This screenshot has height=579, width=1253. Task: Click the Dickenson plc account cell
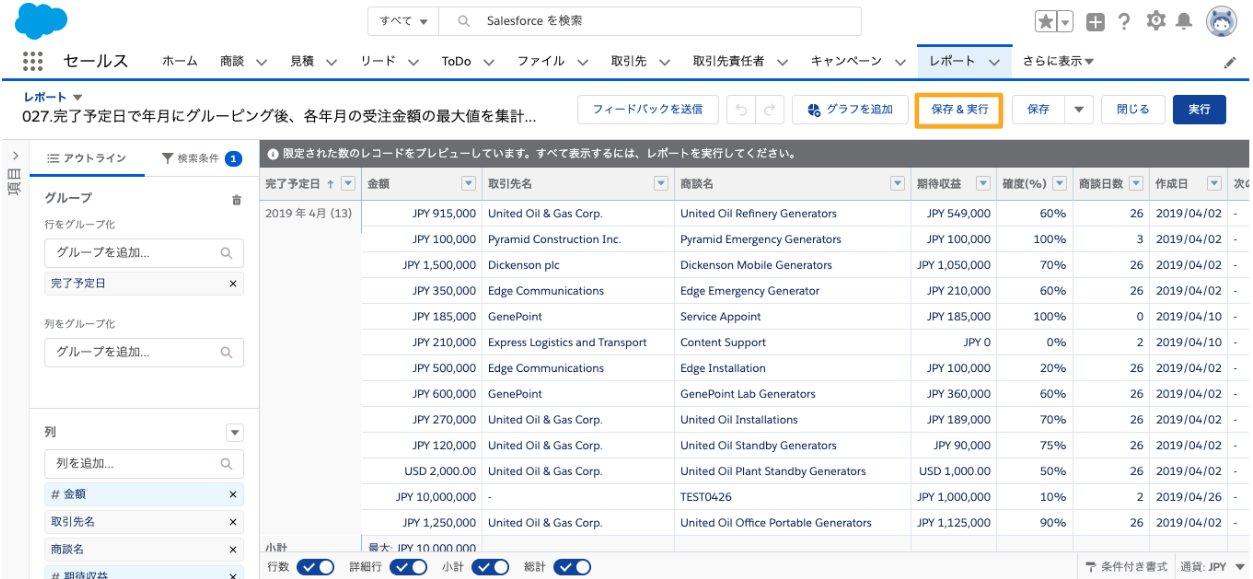(524, 265)
